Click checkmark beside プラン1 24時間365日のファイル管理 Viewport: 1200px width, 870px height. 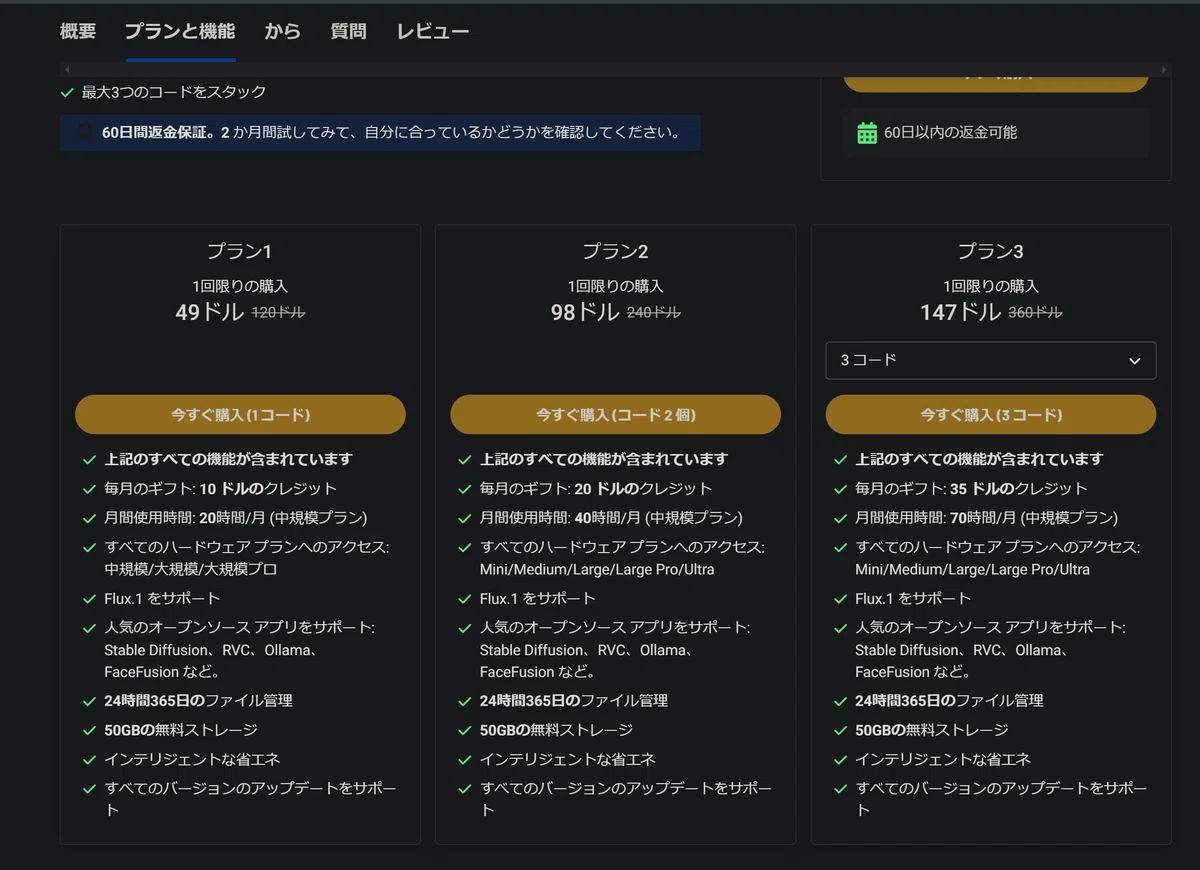click(89, 701)
